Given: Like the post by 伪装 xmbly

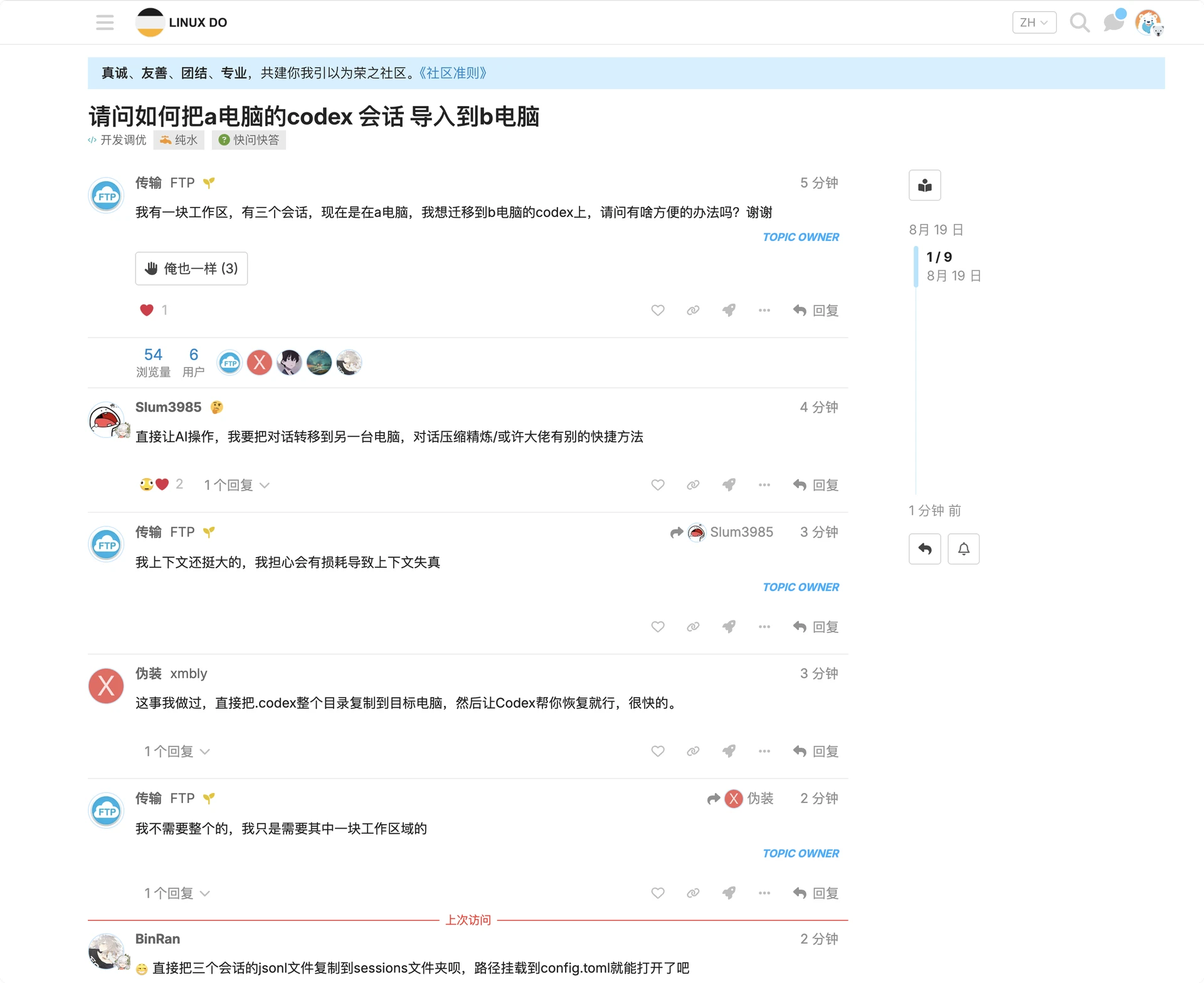Looking at the screenshot, I should pyautogui.click(x=658, y=752).
